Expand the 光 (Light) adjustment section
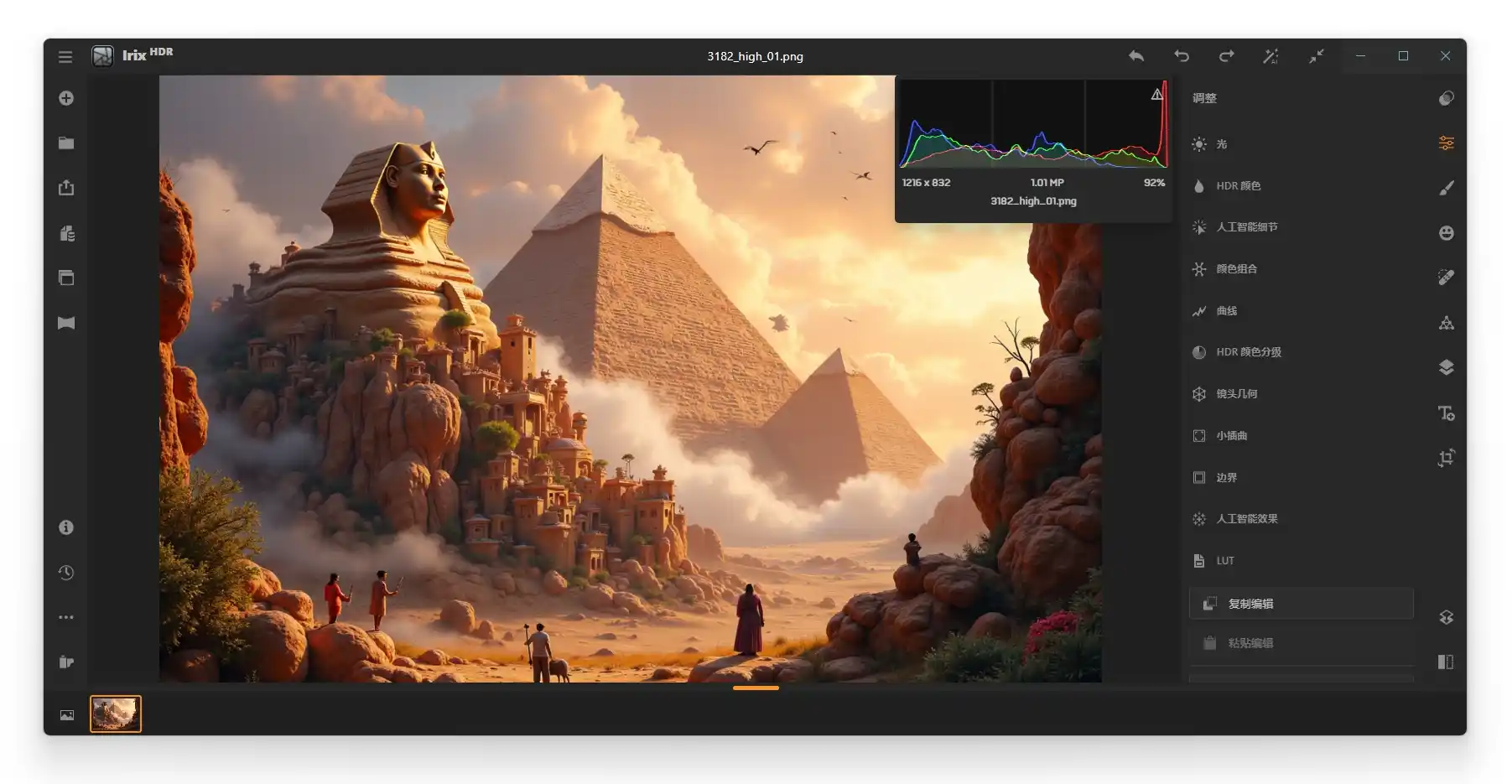 [1221, 144]
